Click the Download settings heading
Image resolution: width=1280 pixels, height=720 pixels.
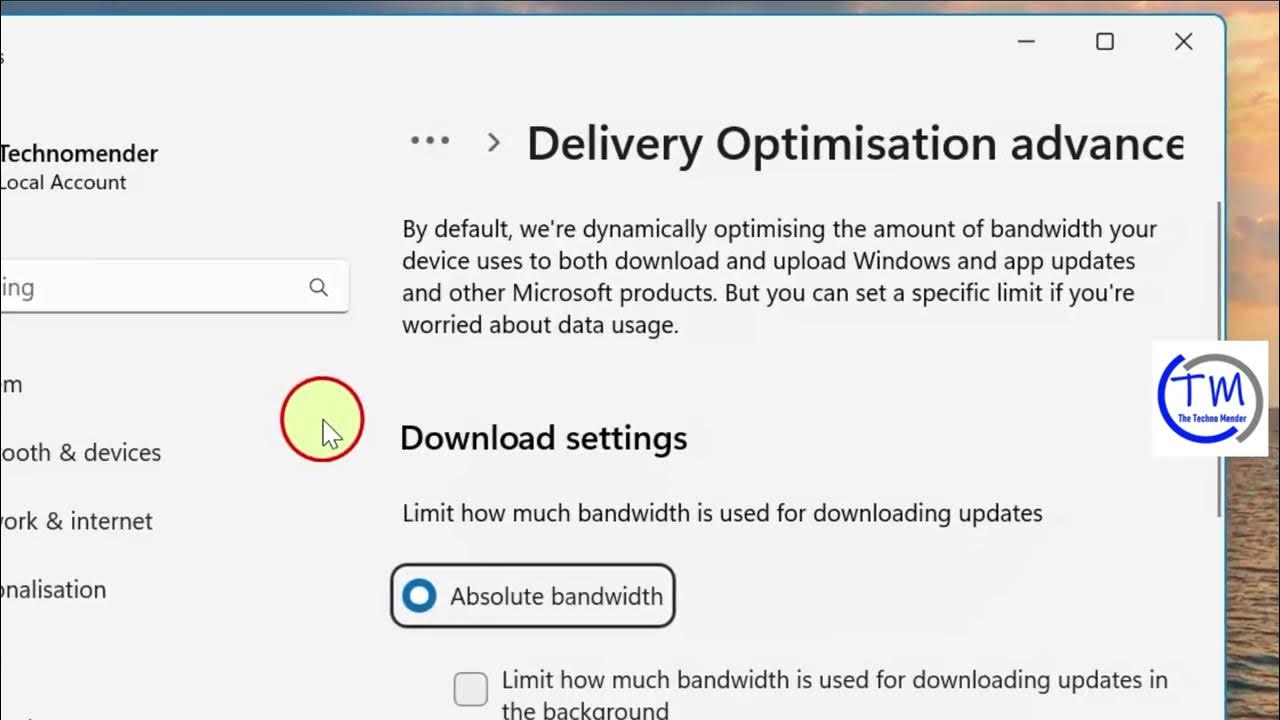point(543,438)
